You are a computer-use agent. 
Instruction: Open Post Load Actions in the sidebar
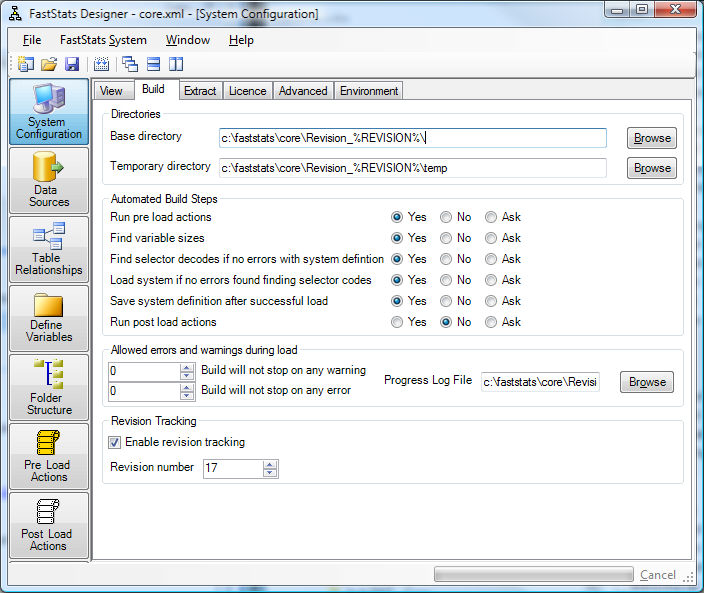[49, 525]
